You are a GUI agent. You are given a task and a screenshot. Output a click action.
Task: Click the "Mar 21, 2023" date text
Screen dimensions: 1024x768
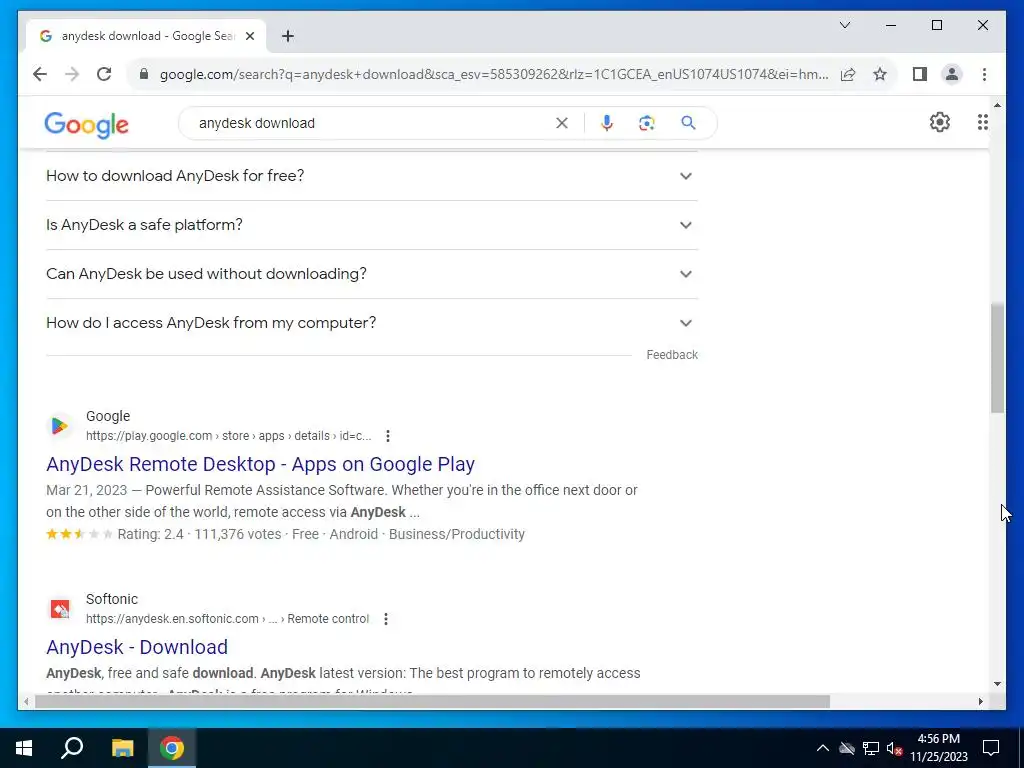coord(86,490)
